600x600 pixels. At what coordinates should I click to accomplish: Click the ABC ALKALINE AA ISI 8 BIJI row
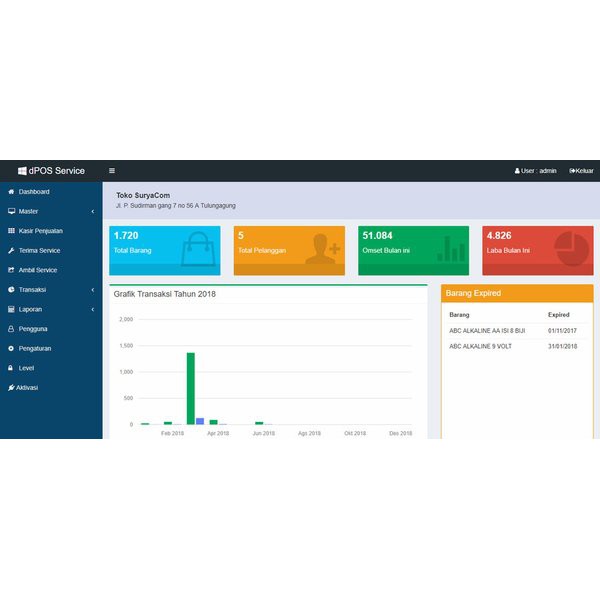(517, 331)
